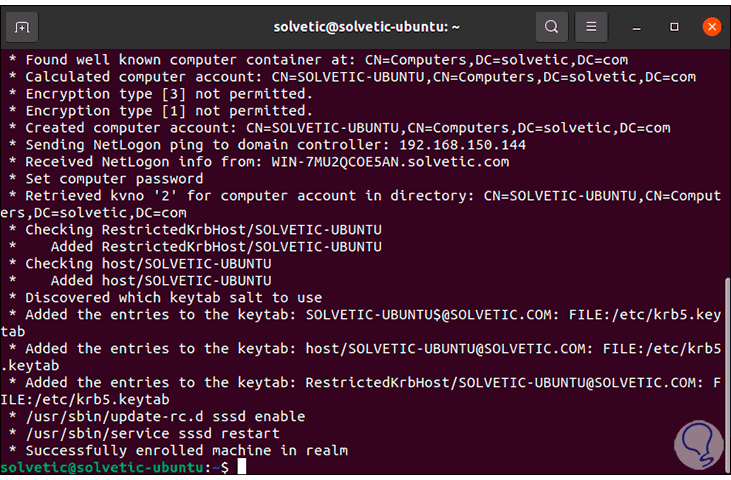Click the 'Encryption type [3] not permitted' line

pyautogui.click(x=169, y=94)
